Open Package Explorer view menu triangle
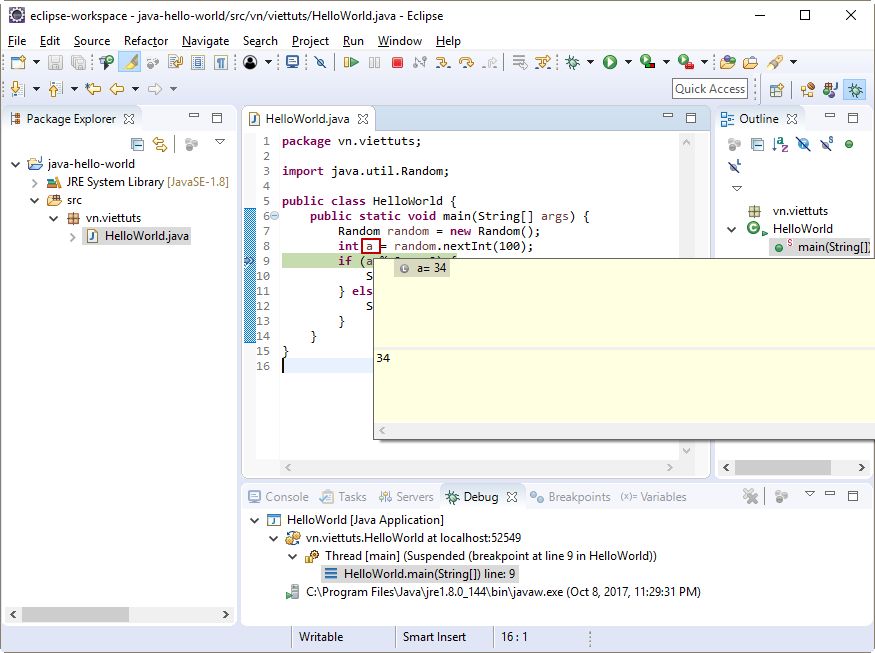 pyautogui.click(x=220, y=142)
